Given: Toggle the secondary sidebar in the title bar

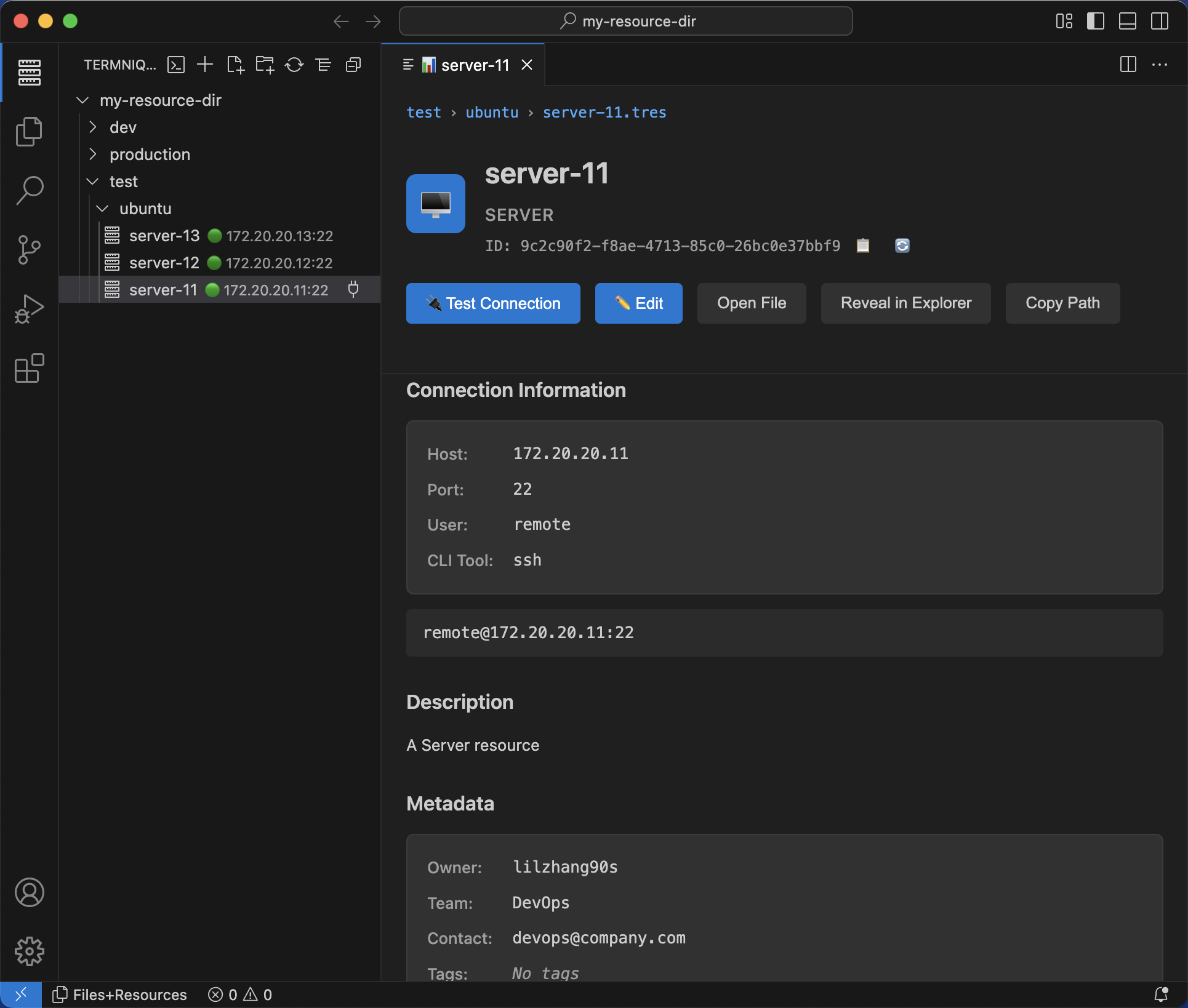Looking at the screenshot, I should click(x=1160, y=21).
